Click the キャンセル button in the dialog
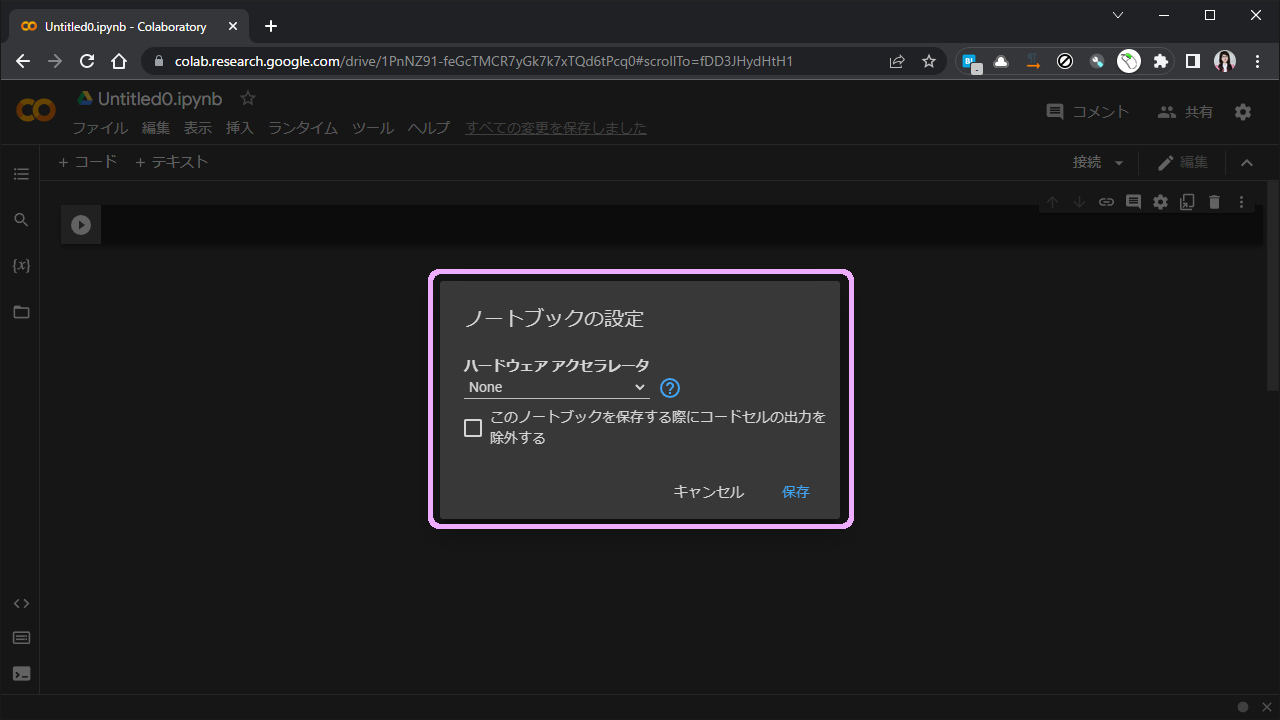 tap(708, 492)
